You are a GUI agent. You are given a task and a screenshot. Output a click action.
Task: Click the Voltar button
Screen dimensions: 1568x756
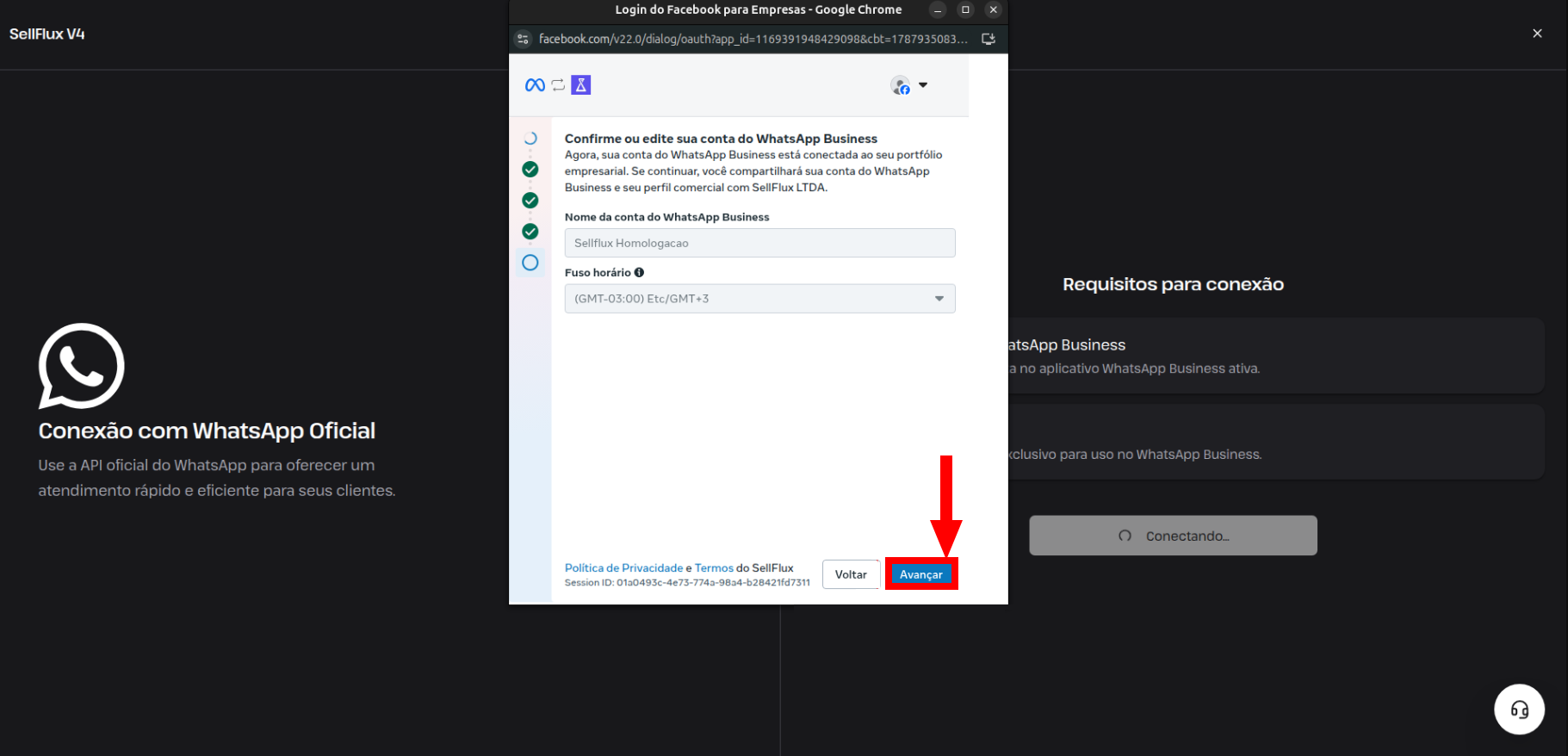tap(851, 574)
